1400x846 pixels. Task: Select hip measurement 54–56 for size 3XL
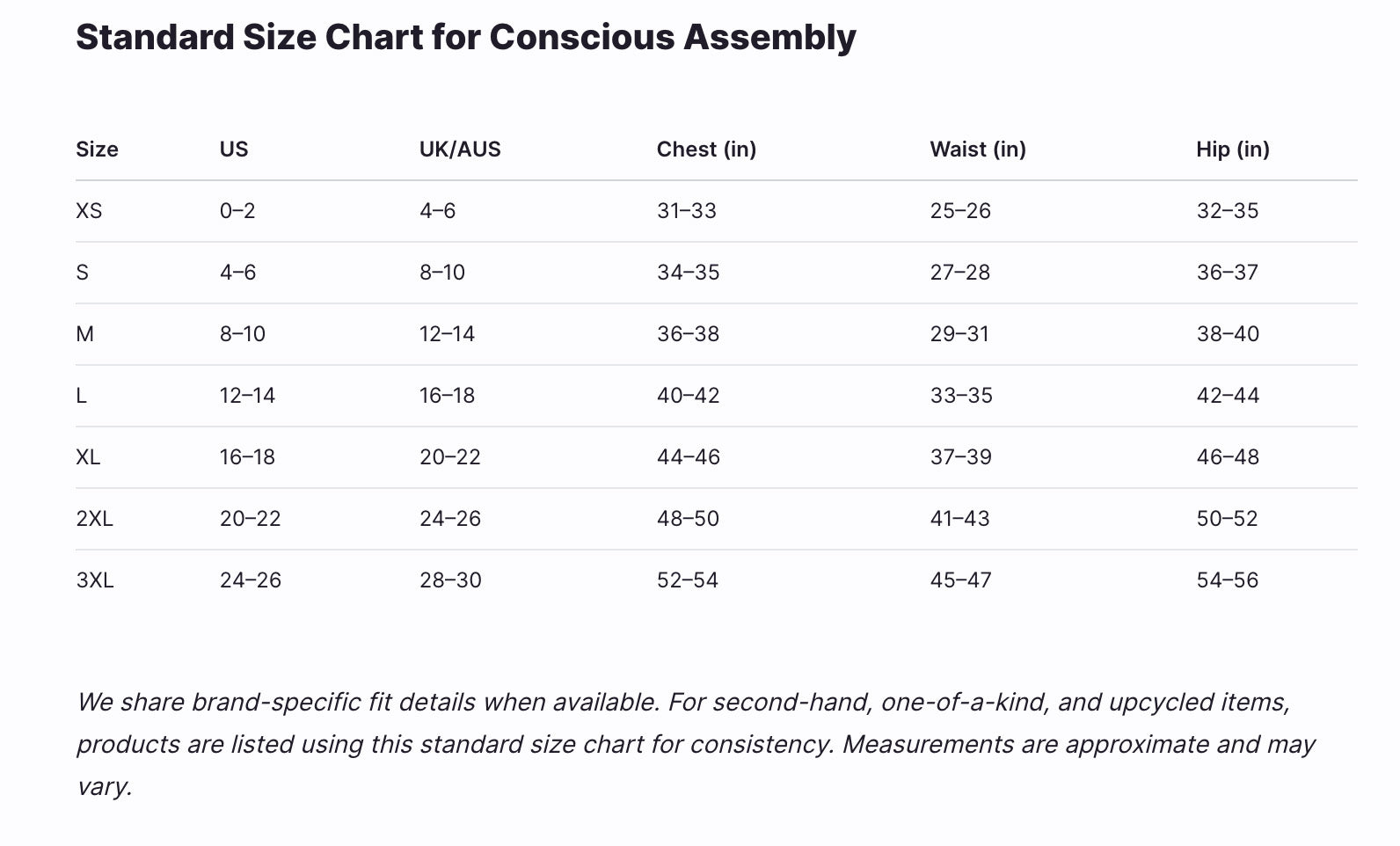1228,580
